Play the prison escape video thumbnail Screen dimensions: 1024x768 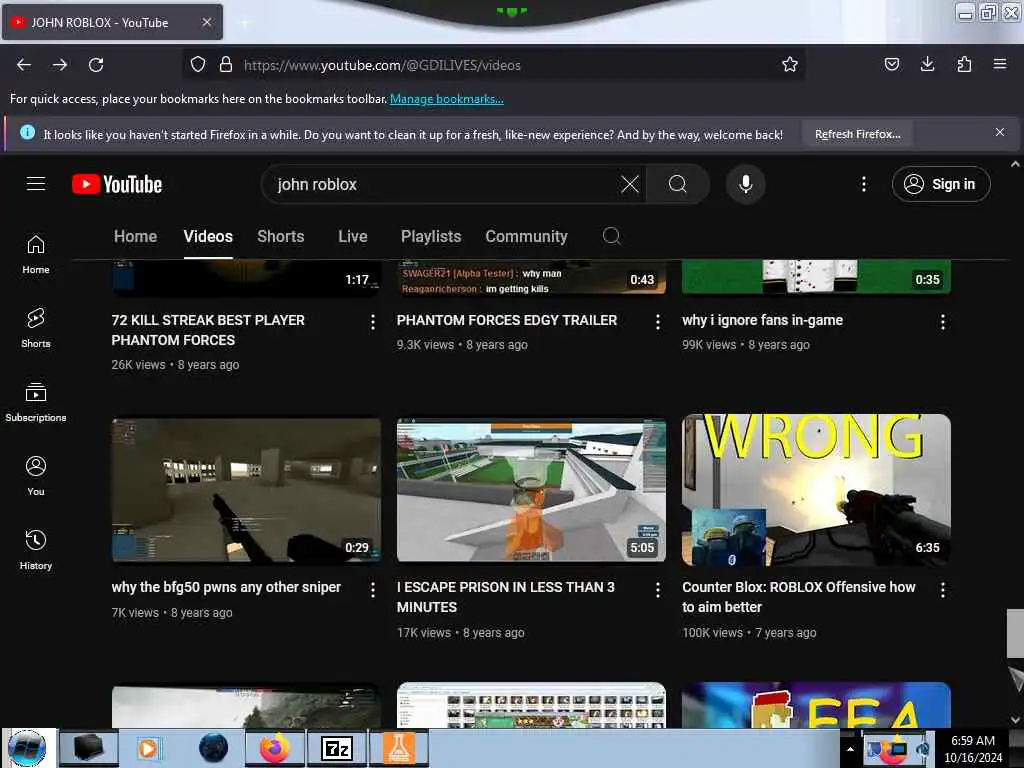click(x=531, y=490)
